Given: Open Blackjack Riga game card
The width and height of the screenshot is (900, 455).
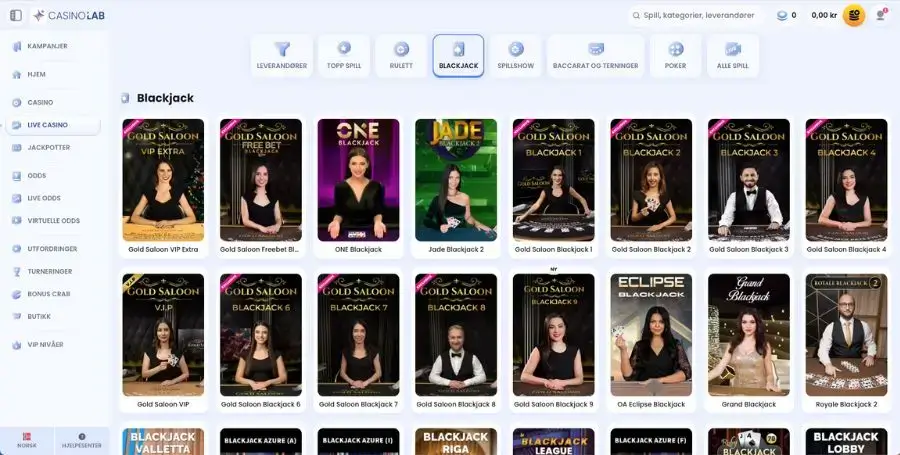Looking at the screenshot, I should 456,441.
